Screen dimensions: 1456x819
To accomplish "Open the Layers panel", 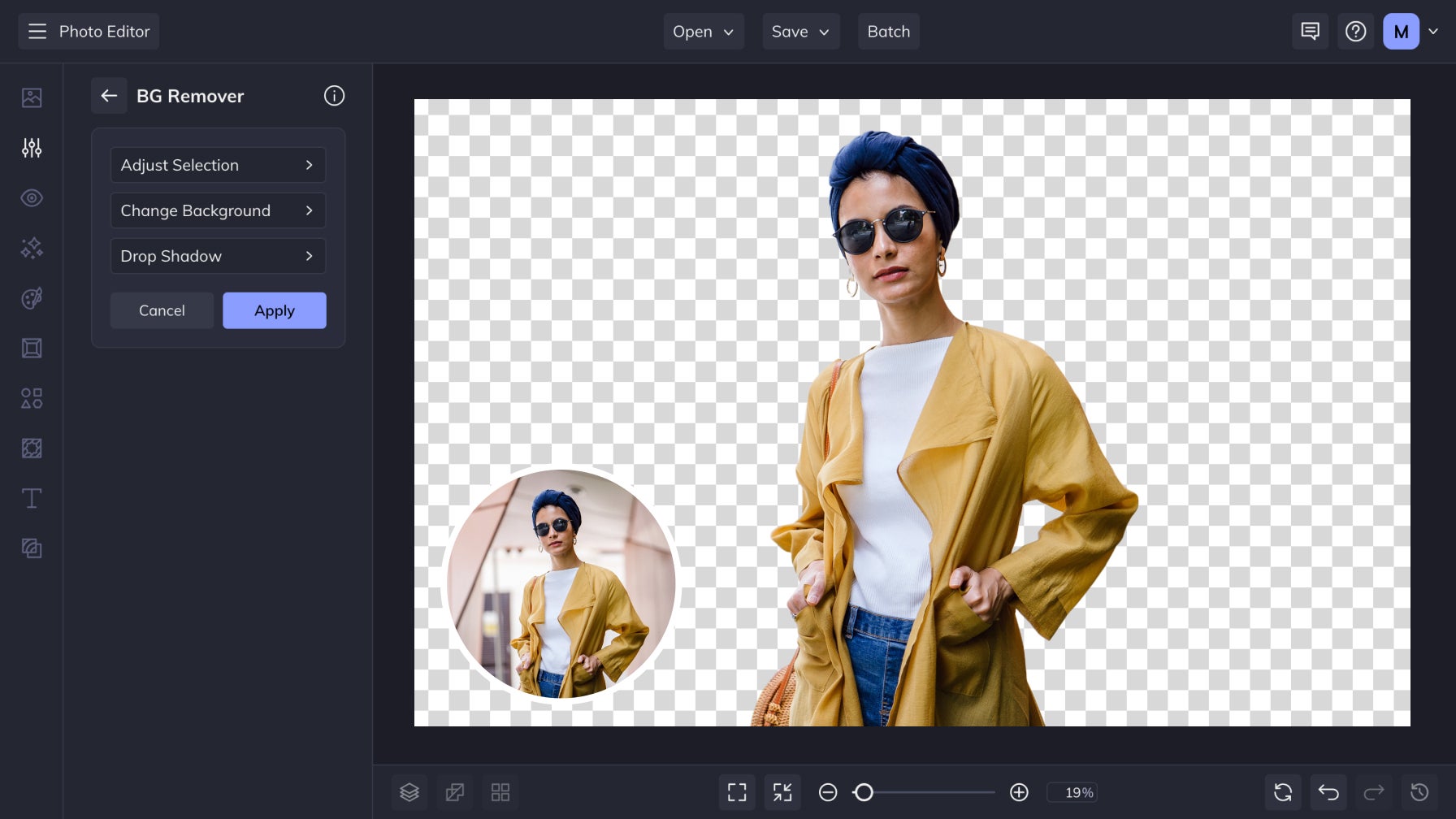I will point(409,792).
